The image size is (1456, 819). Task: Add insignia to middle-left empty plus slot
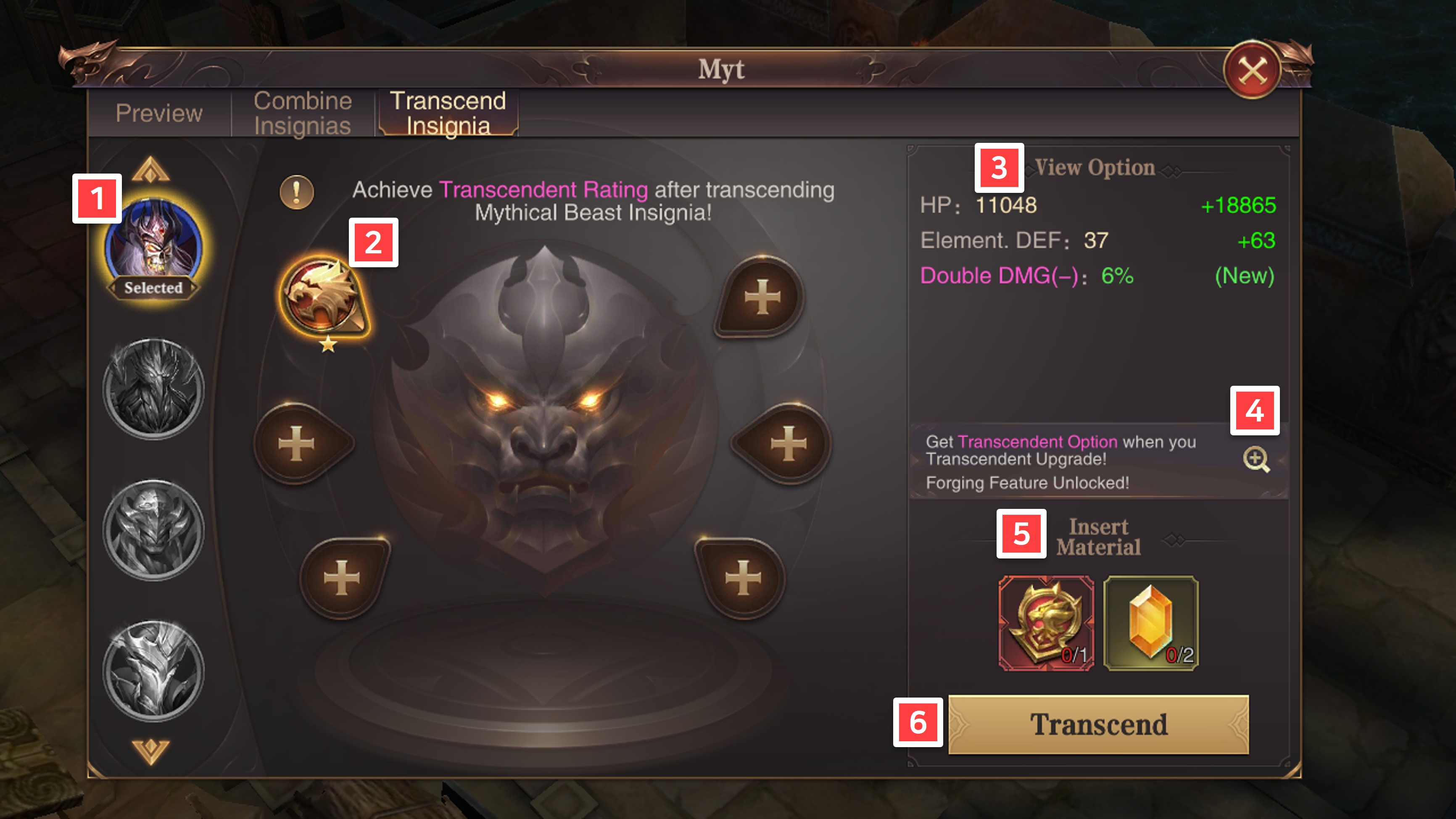coord(300,443)
